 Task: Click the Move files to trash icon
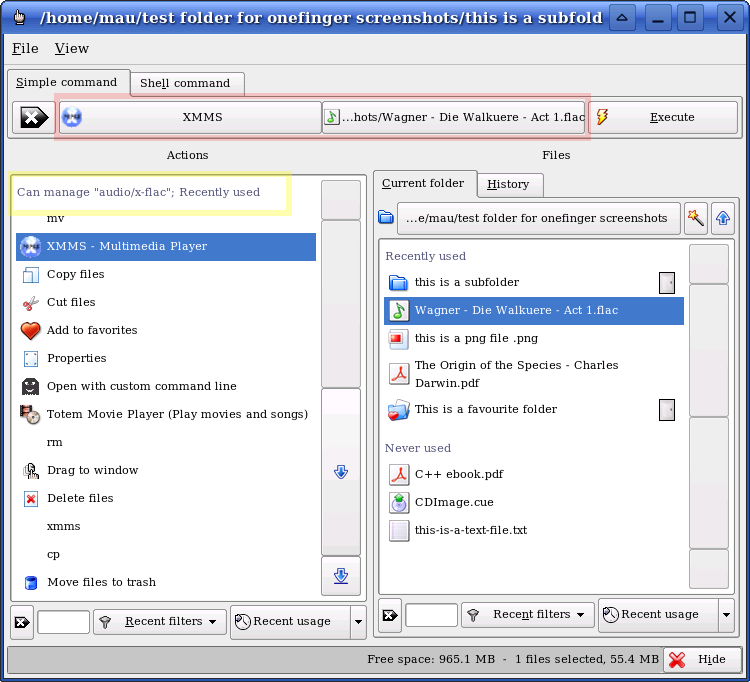pos(30,583)
